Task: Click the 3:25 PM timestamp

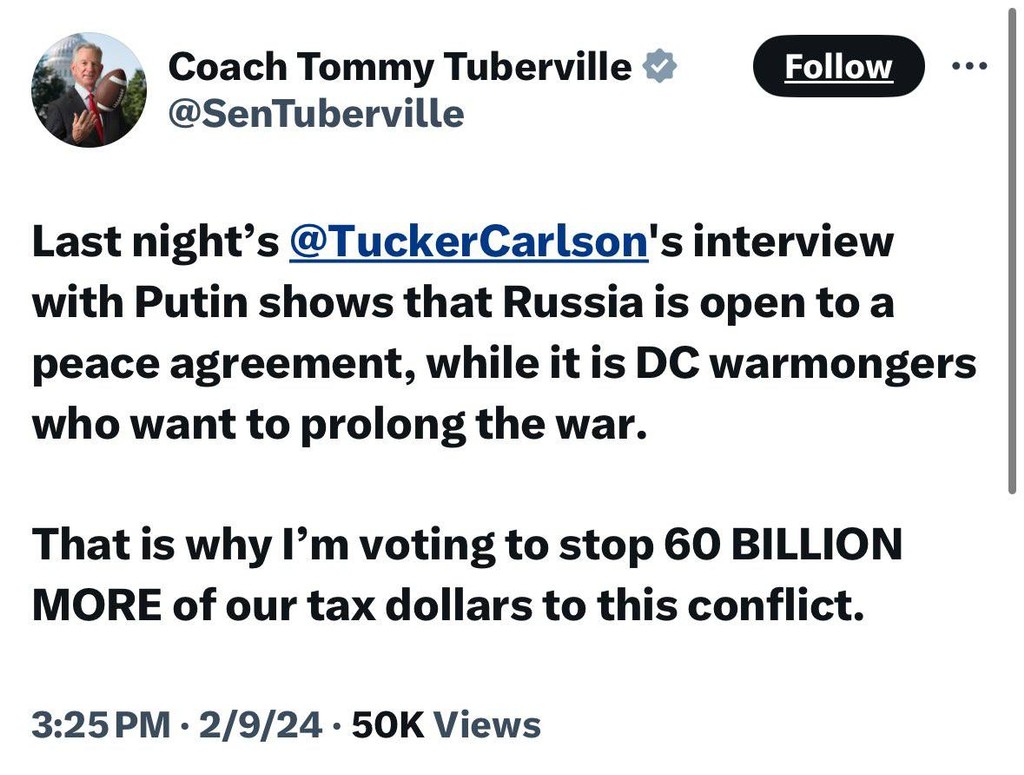Action: [x=101, y=724]
